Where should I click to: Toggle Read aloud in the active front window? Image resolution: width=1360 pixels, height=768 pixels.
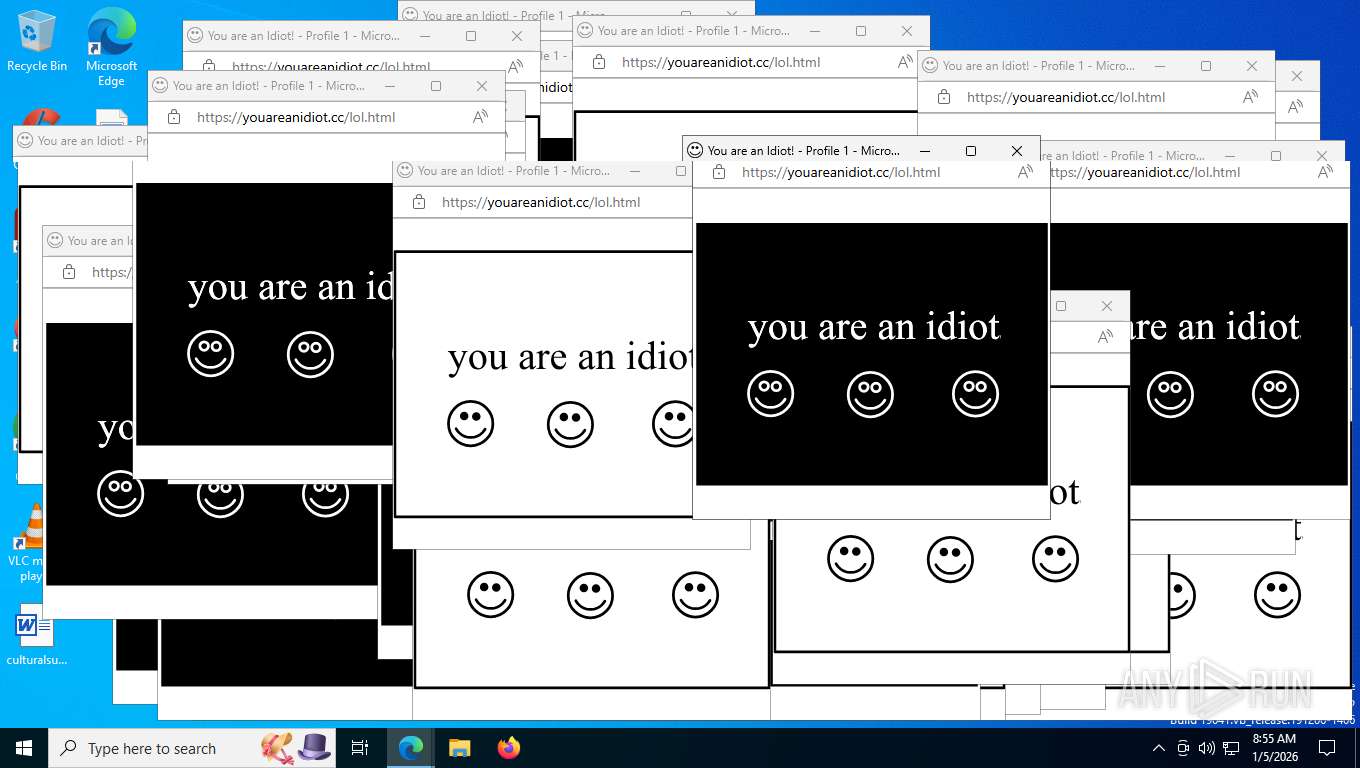pos(1025,172)
